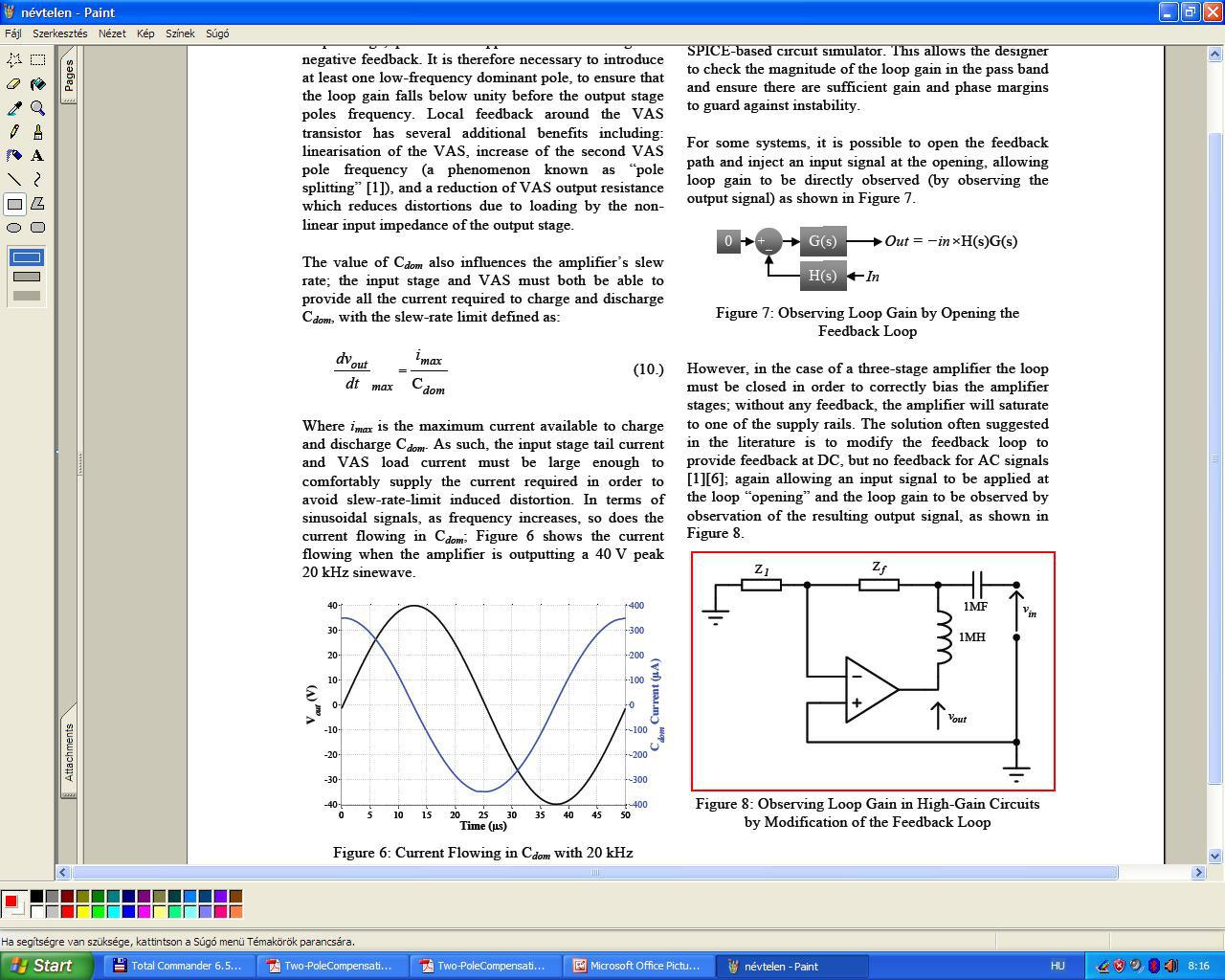This screenshot has width=1225, height=980.
Task: Click the Rectangle shape tool
Action: point(14,204)
